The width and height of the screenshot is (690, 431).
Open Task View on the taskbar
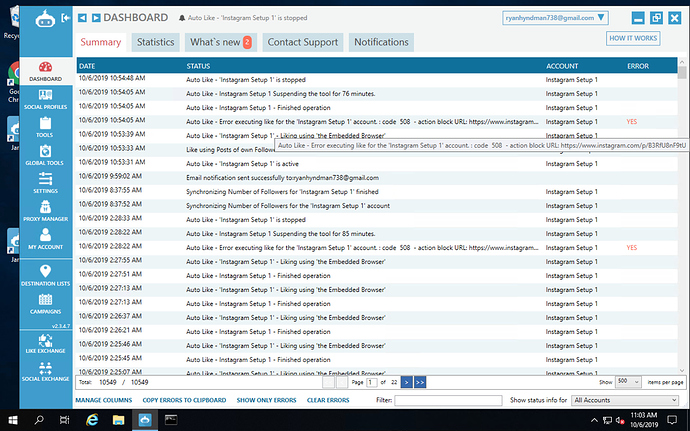coord(65,420)
